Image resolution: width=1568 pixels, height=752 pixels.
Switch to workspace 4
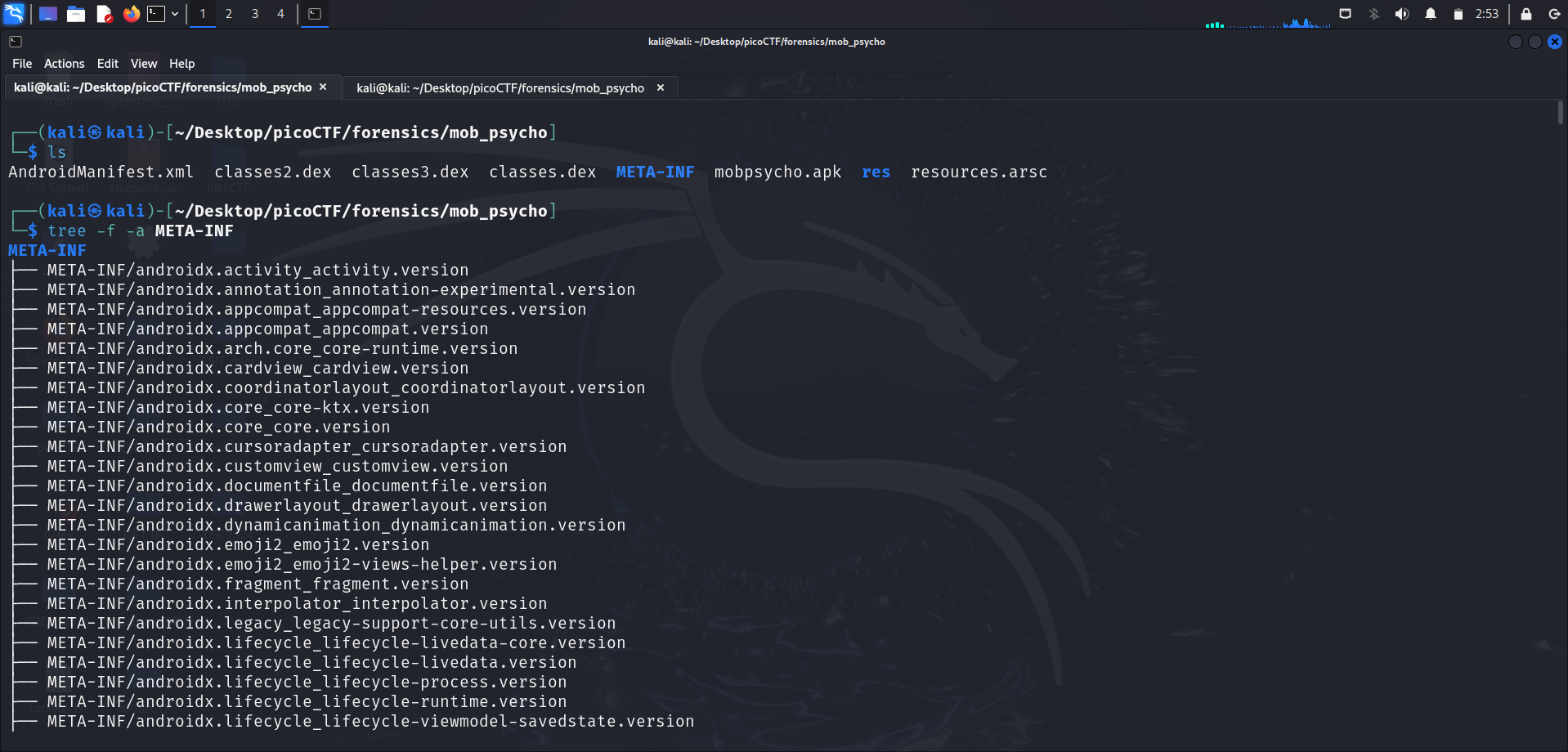[280, 14]
